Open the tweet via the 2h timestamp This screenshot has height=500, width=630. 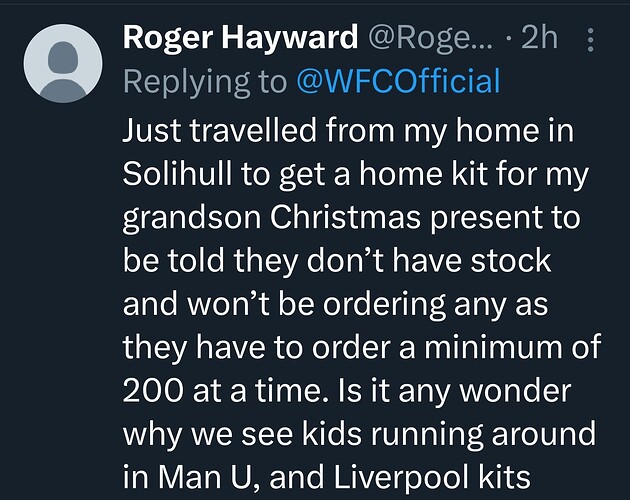(540, 37)
